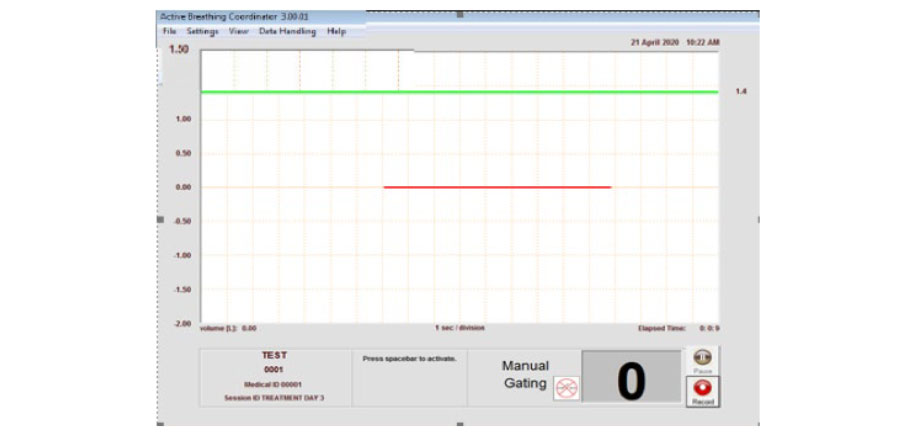
Task: Open the Help menu
Action: coord(336,32)
